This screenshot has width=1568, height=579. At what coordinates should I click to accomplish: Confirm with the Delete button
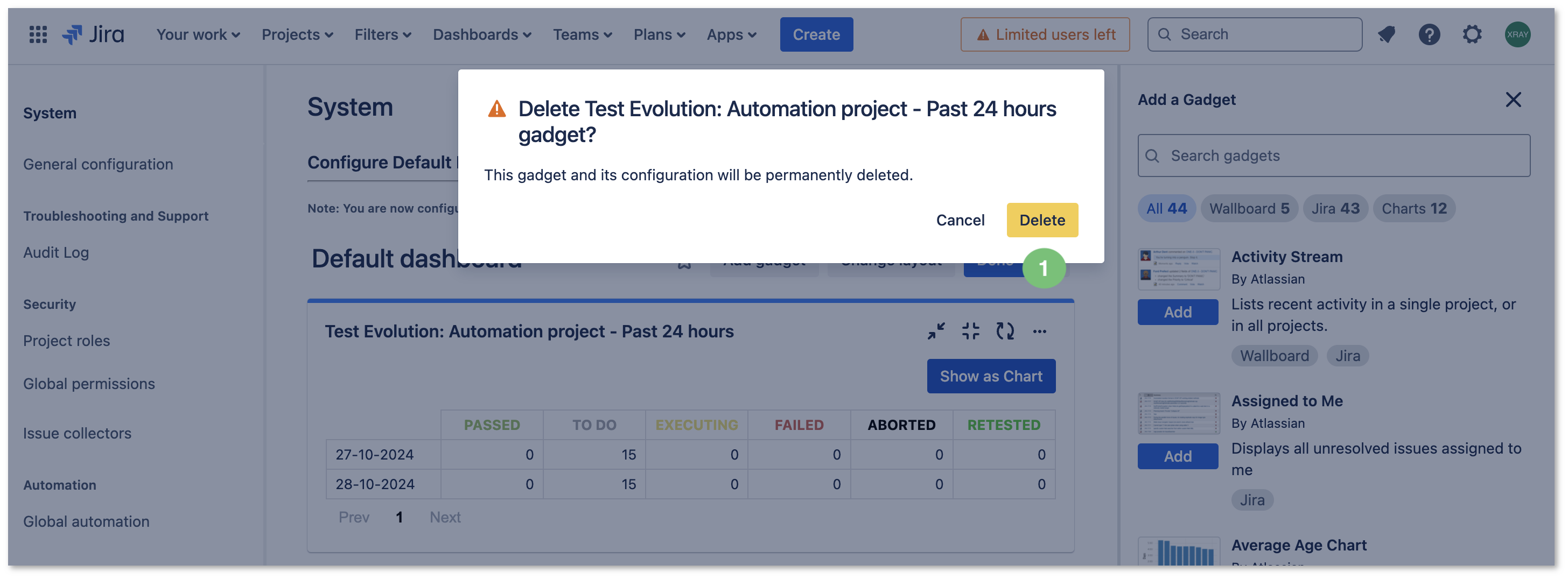point(1041,220)
